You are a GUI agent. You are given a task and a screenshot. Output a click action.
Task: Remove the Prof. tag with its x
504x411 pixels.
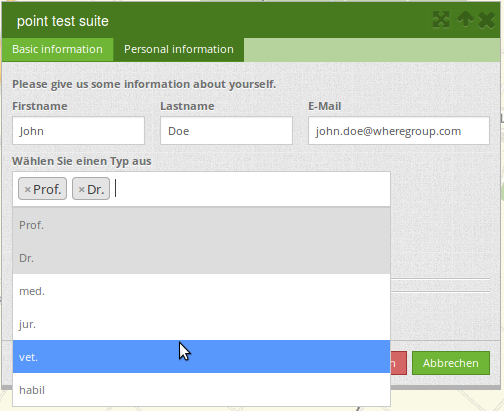28,190
